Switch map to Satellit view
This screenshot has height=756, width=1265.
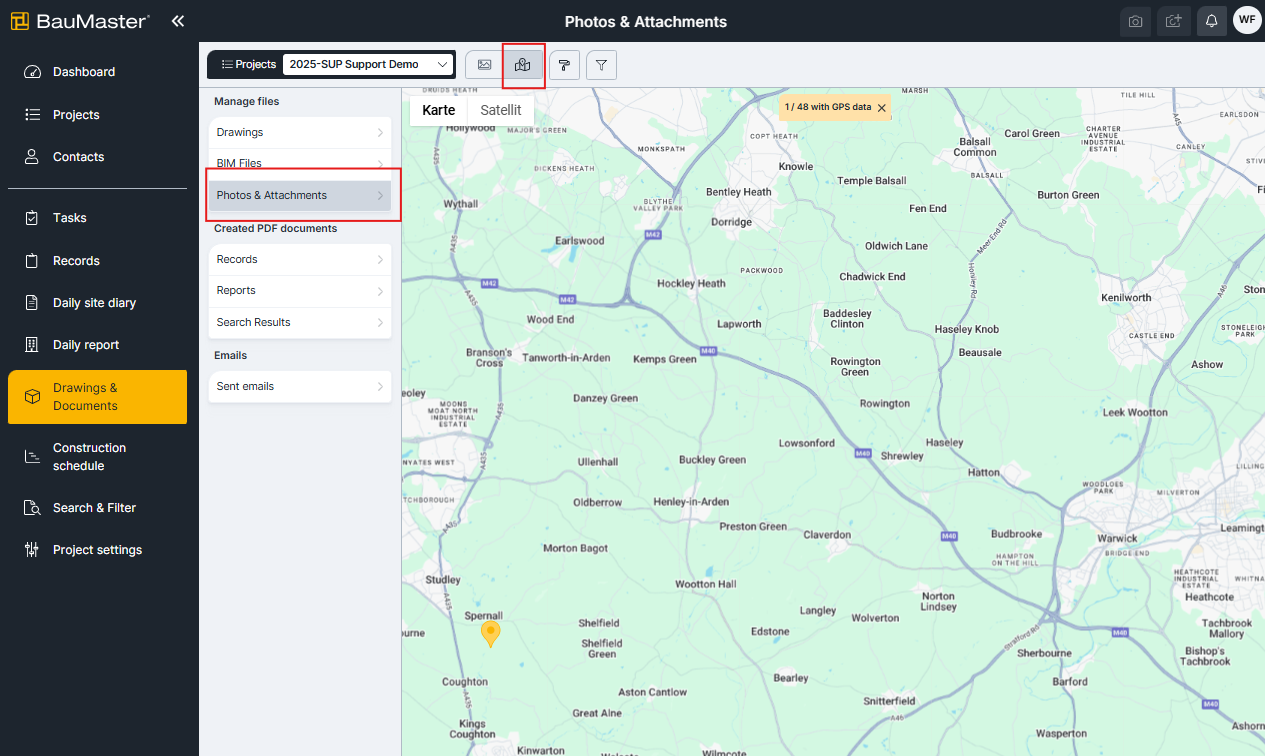[x=500, y=110]
